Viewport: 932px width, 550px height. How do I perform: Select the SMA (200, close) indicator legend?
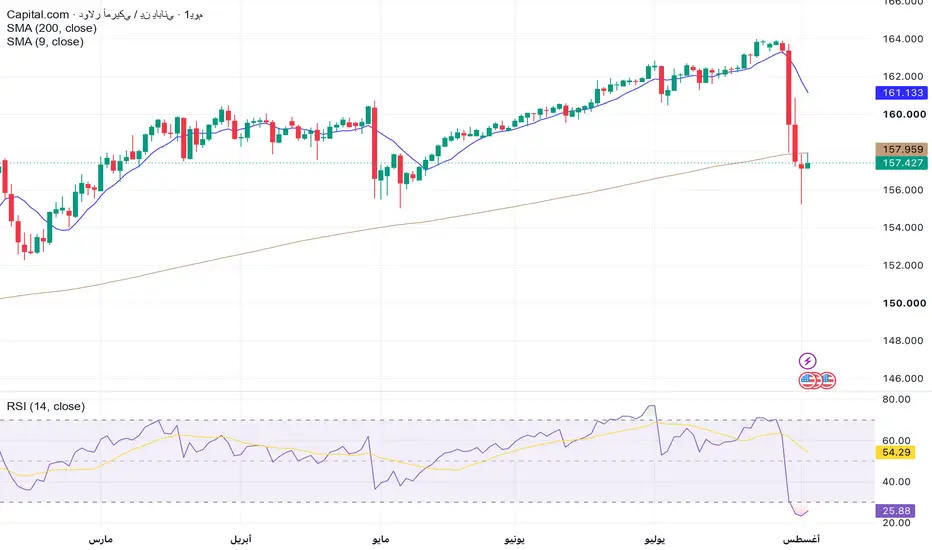52,28
